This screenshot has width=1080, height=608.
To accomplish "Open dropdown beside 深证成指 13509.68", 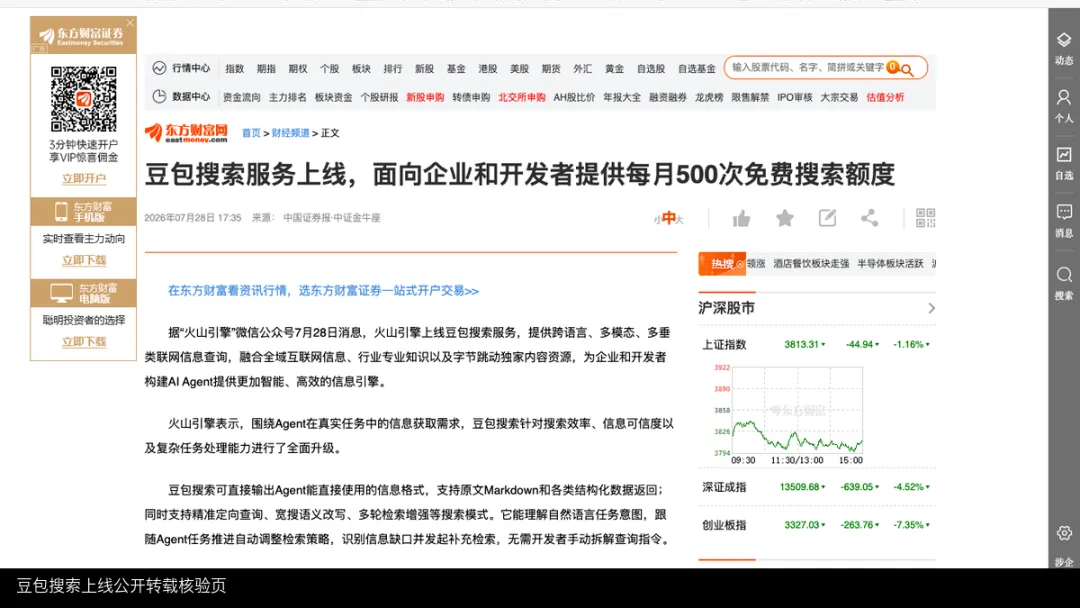I will pos(823,487).
